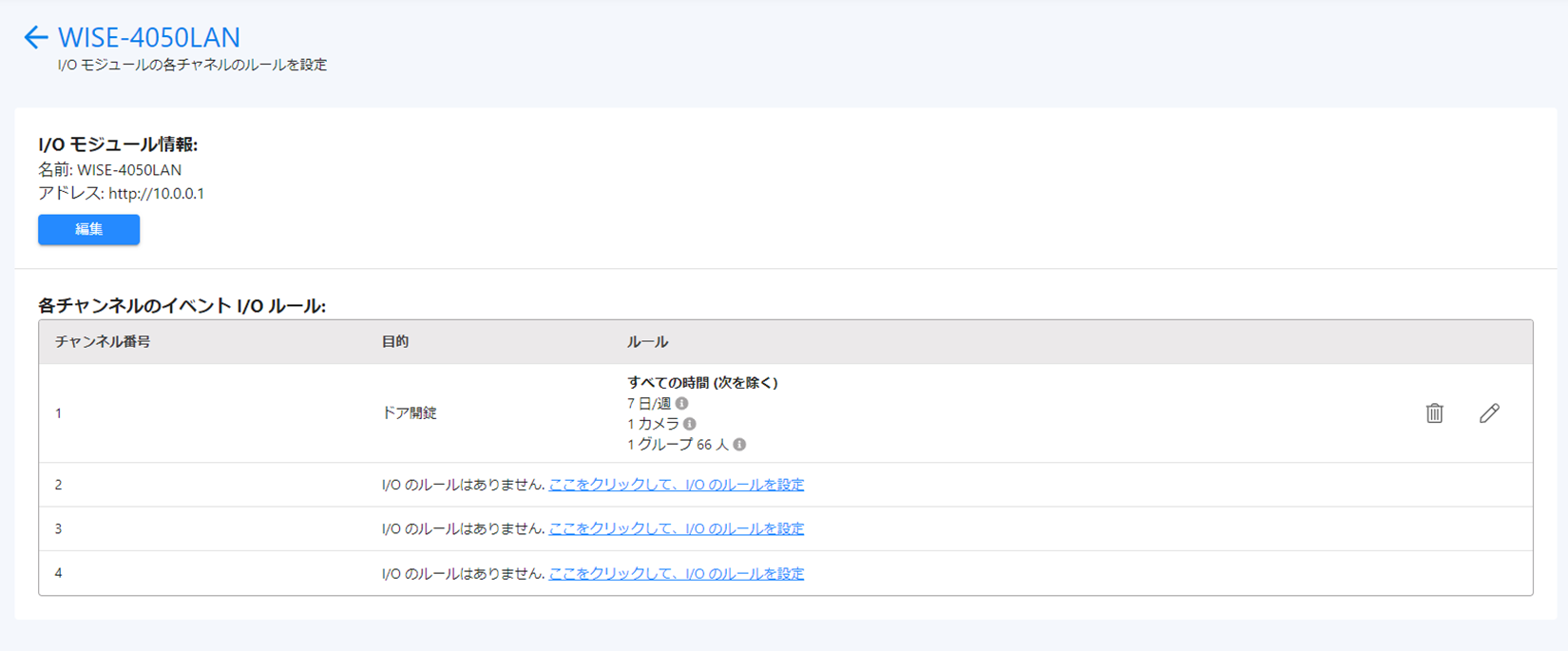Edit channel 1 rule with pencil icon
Screen dimensions: 1568x651
pos(1489,412)
